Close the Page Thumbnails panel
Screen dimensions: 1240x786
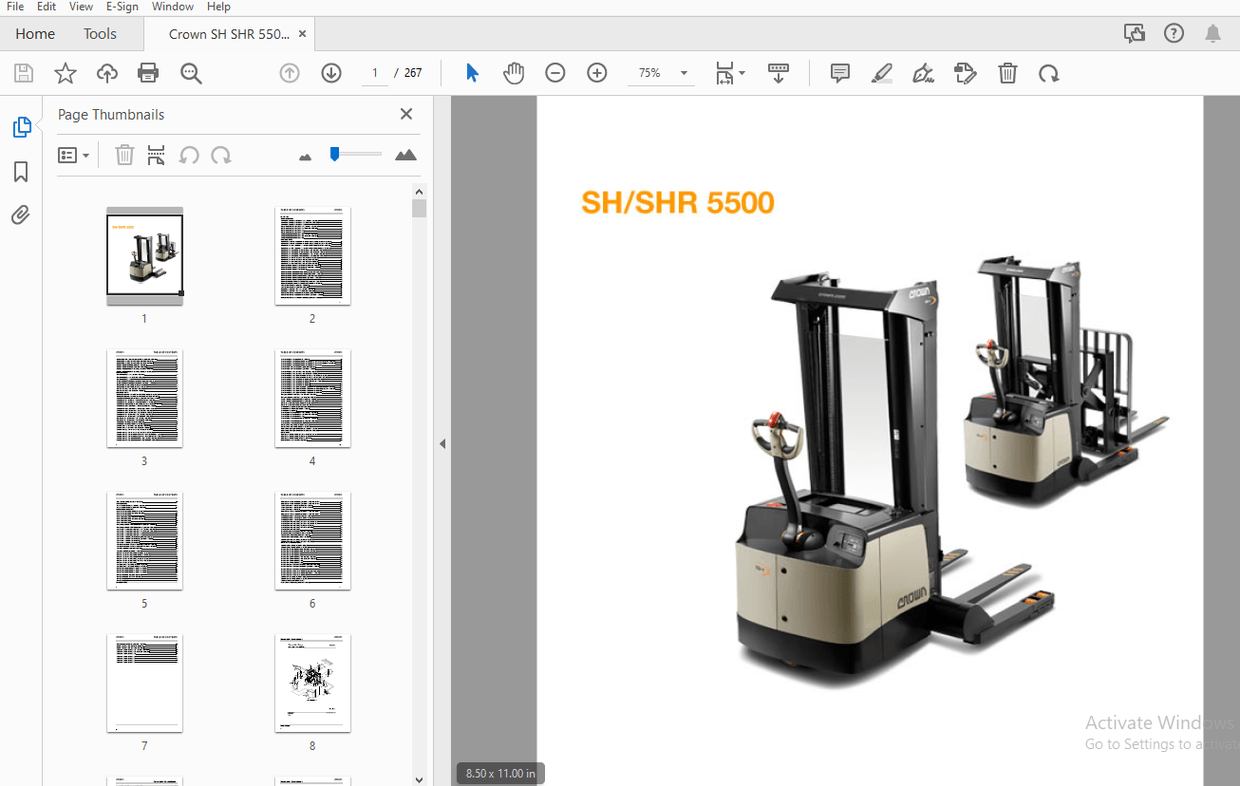[x=406, y=114]
